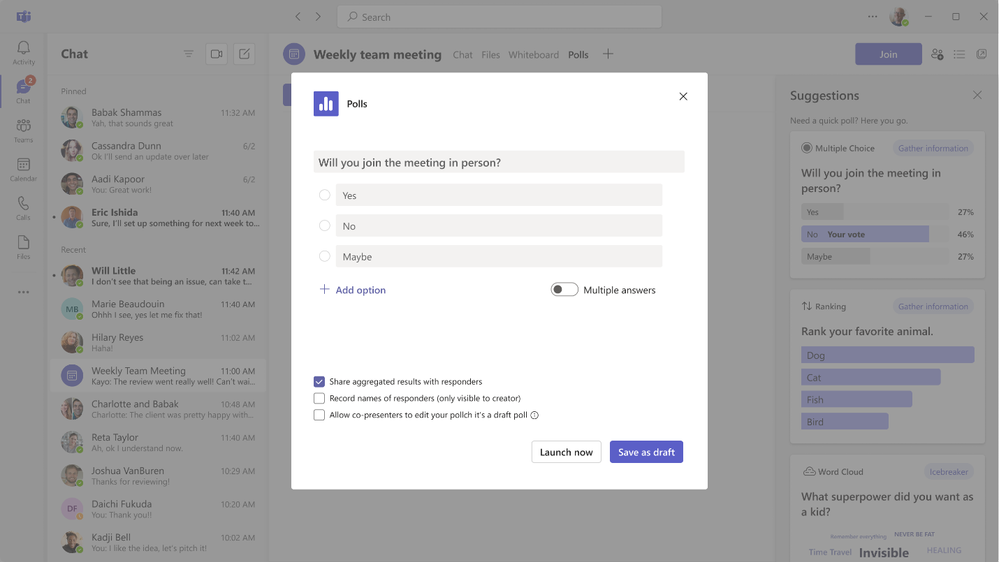Viewport: 999px width, 562px height.
Task: Open the Activity bell in sidebar
Action: click(24, 52)
